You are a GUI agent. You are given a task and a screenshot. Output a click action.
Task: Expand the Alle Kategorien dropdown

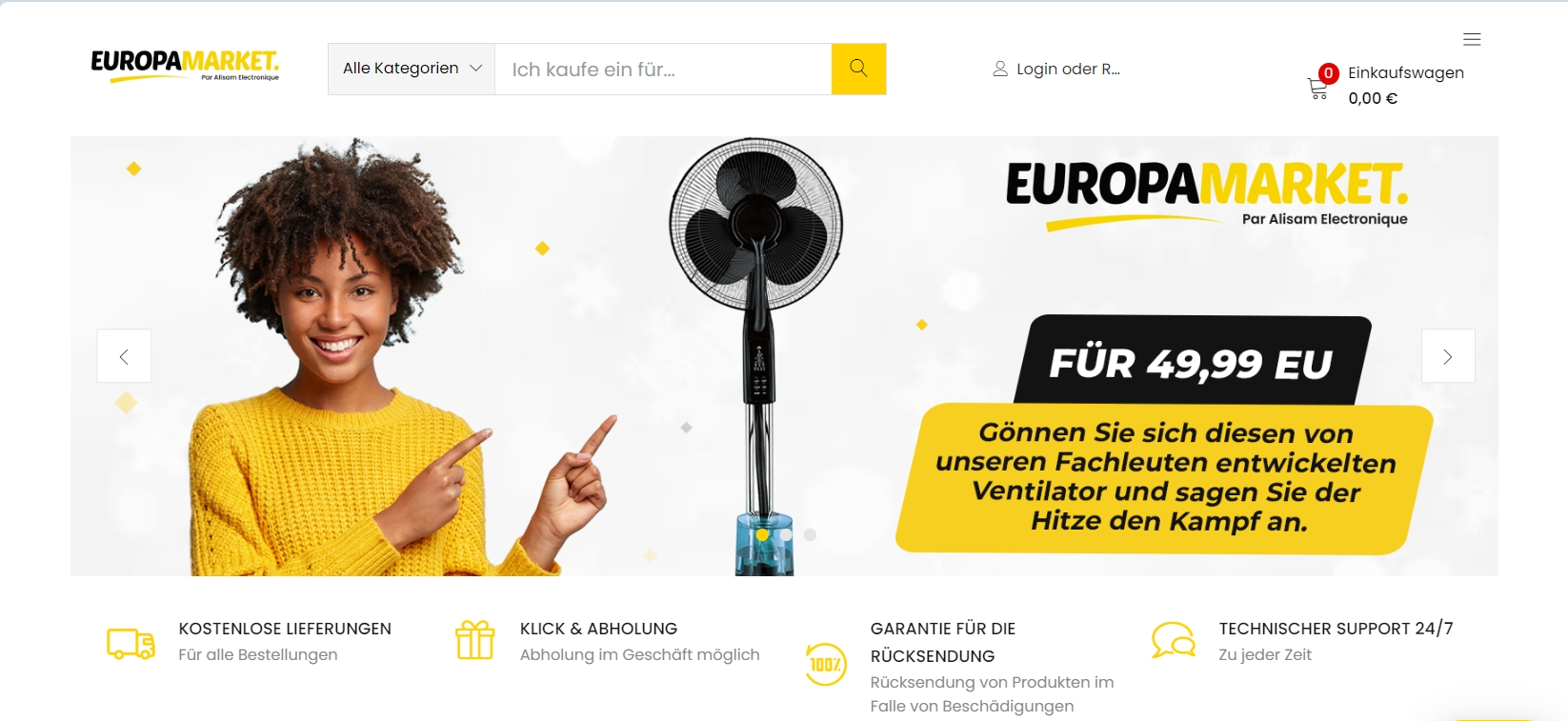coord(412,69)
